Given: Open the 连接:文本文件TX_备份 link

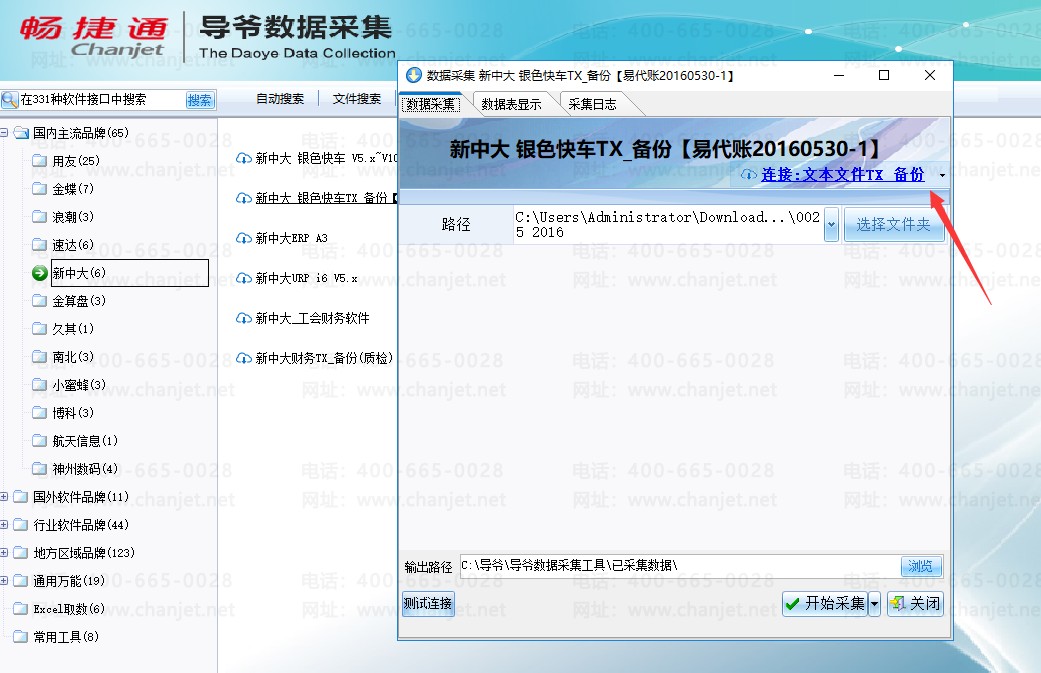Looking at the screenshot, I should click(x=842, y=175).
